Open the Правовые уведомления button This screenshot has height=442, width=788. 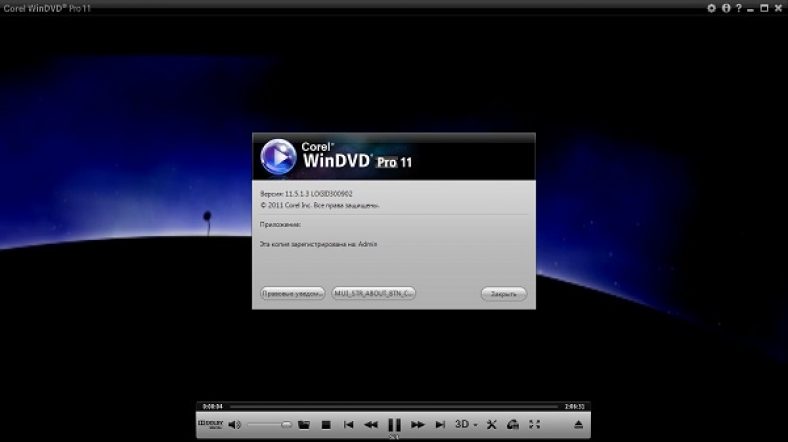(292, 293)
